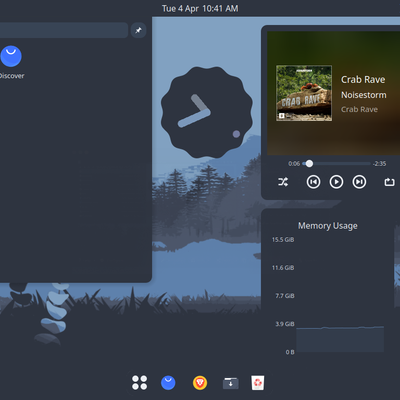Click the song progress slider knob

[309, 164]
